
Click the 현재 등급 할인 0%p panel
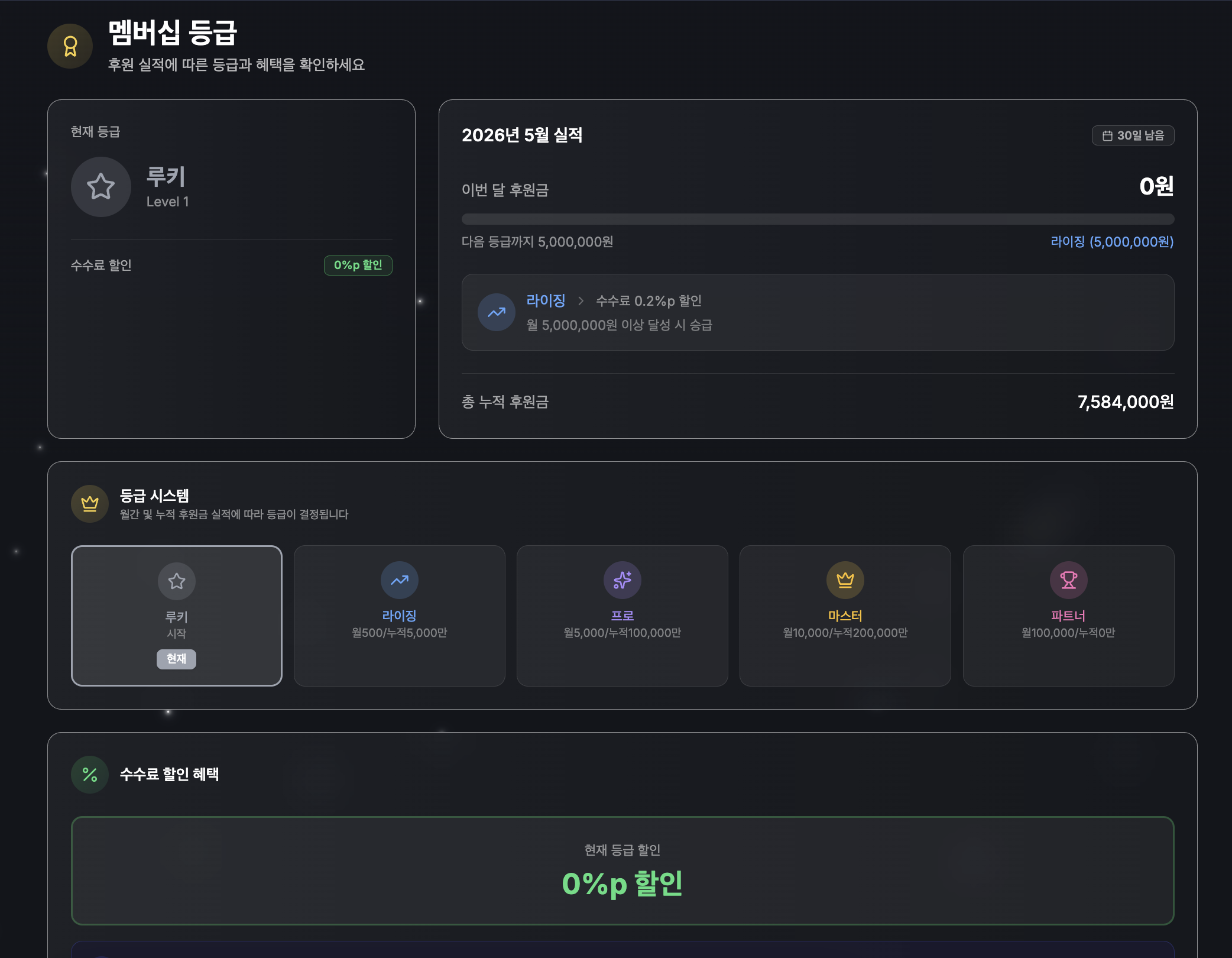[x=623, y=870]
